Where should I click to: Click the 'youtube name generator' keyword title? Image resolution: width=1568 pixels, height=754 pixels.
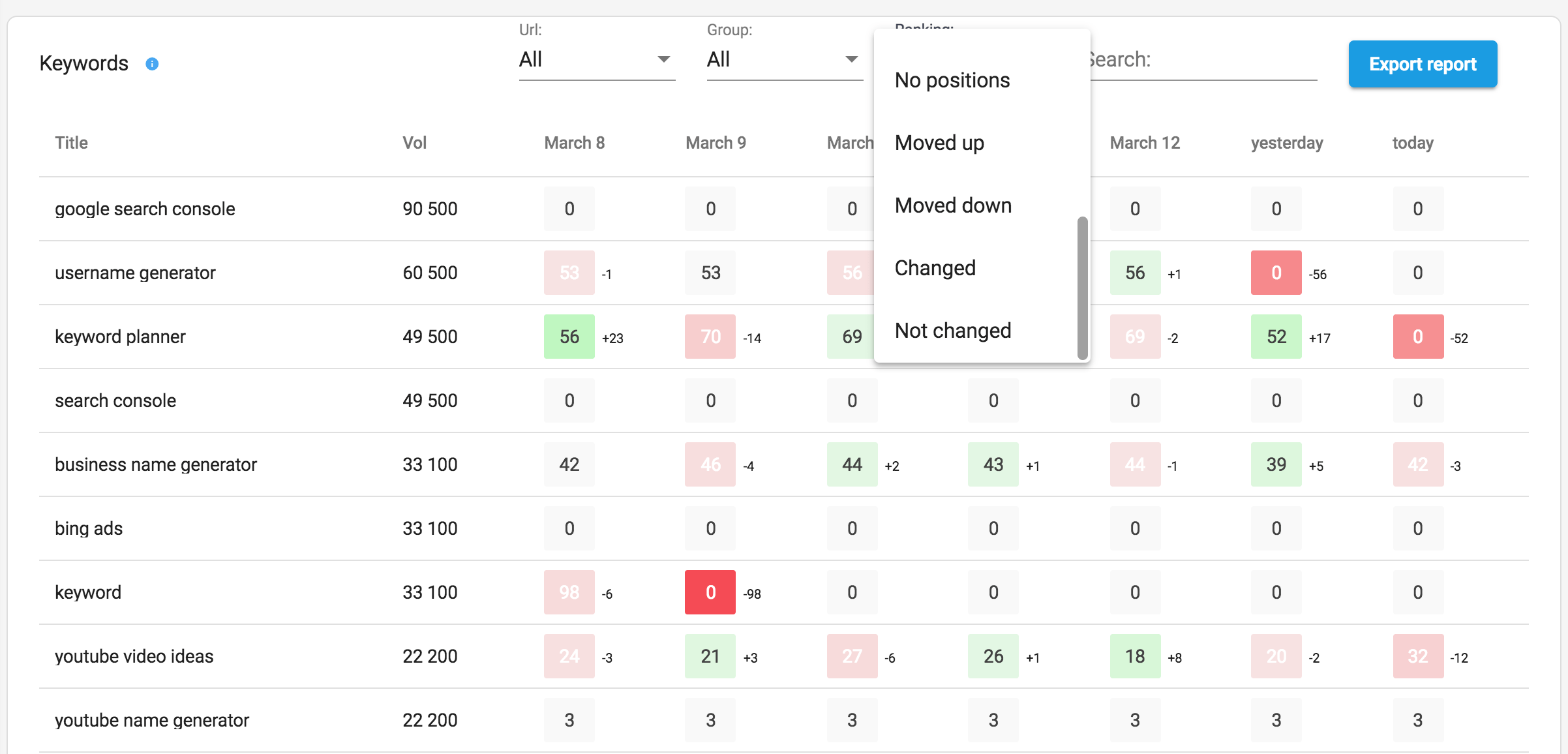coord(152,720)
